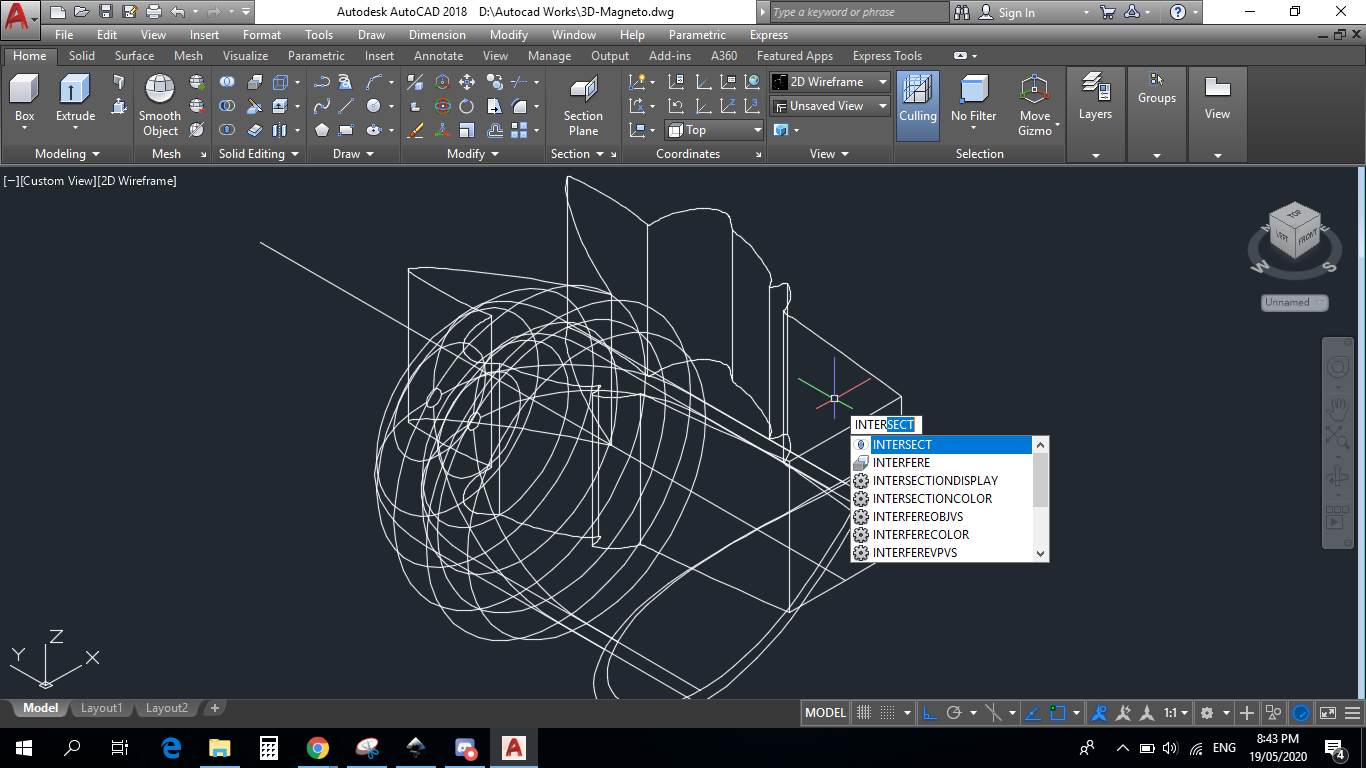This screenshot has width=1366, height=768.
Task: Click the Pan hand icon in navigation bar
Action: click(x=1337, y=407)
